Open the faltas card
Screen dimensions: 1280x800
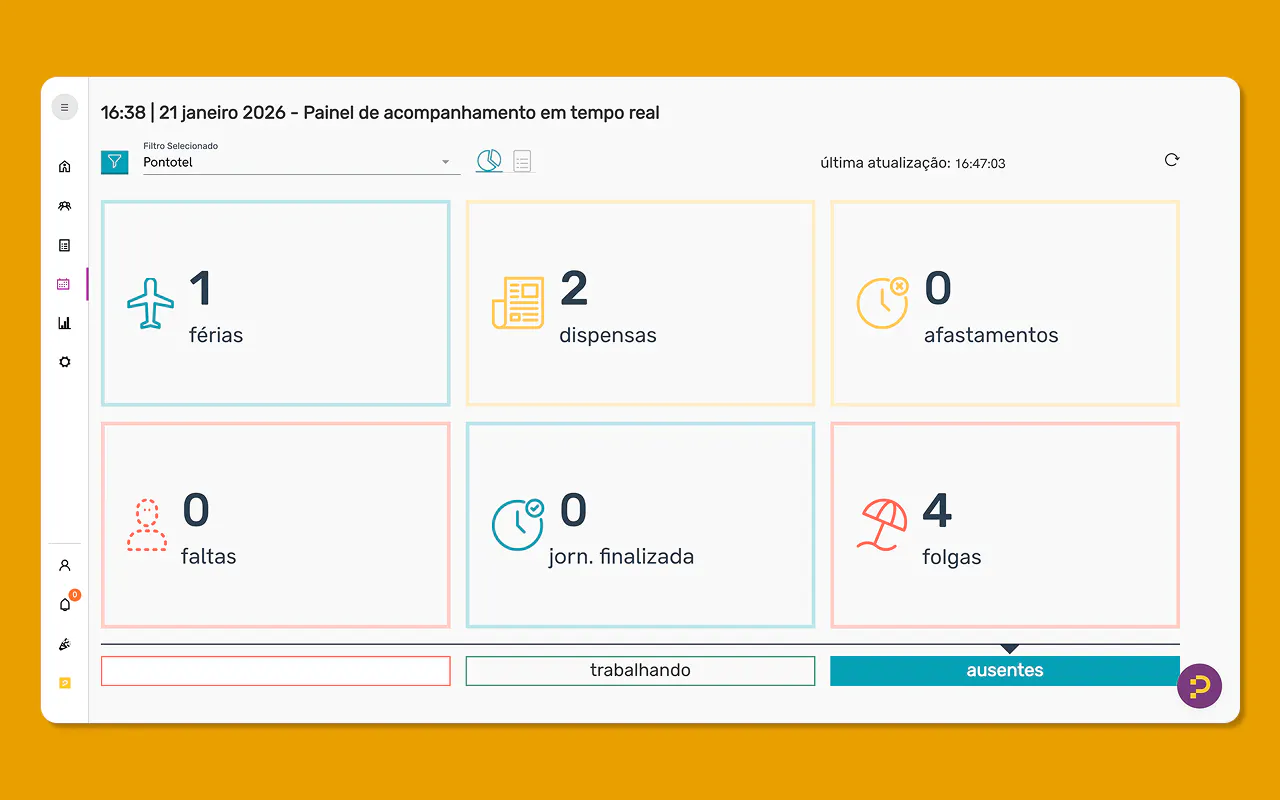276,525
